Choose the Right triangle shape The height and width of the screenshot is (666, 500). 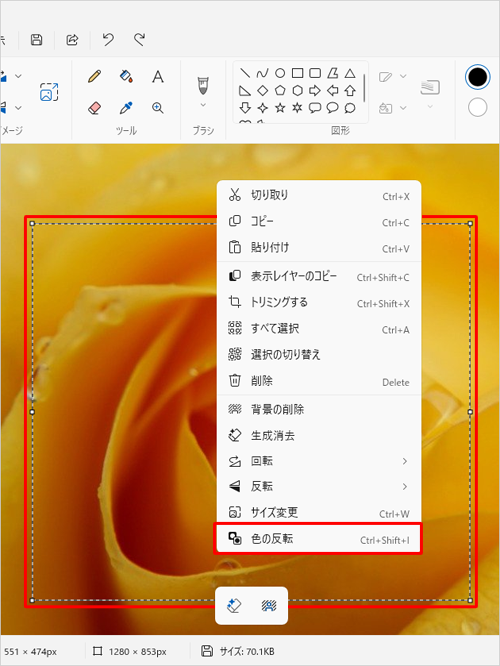(245, 90)
